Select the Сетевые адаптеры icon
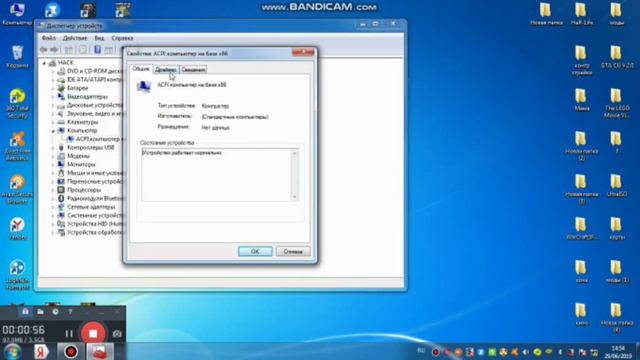Image resolution: width=640 pixels, height=360 pixels. coord(61,207)
